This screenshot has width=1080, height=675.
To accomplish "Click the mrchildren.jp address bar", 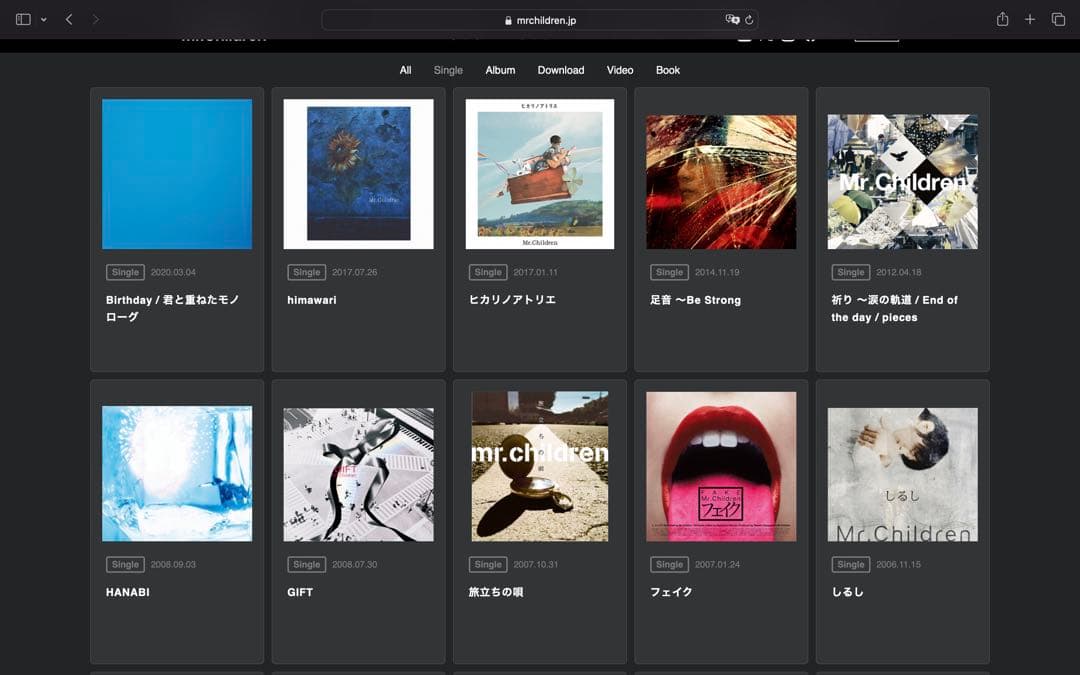I will pos(540,20).
